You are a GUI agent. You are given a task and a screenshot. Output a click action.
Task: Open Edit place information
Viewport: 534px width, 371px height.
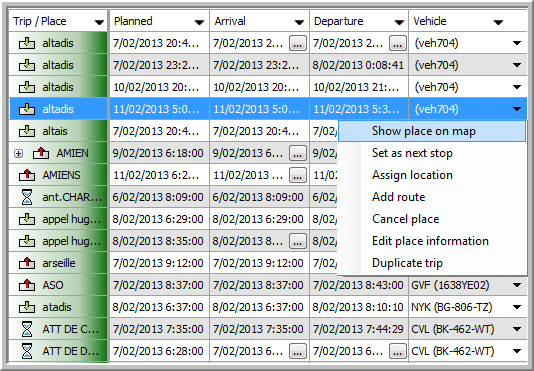432,241
